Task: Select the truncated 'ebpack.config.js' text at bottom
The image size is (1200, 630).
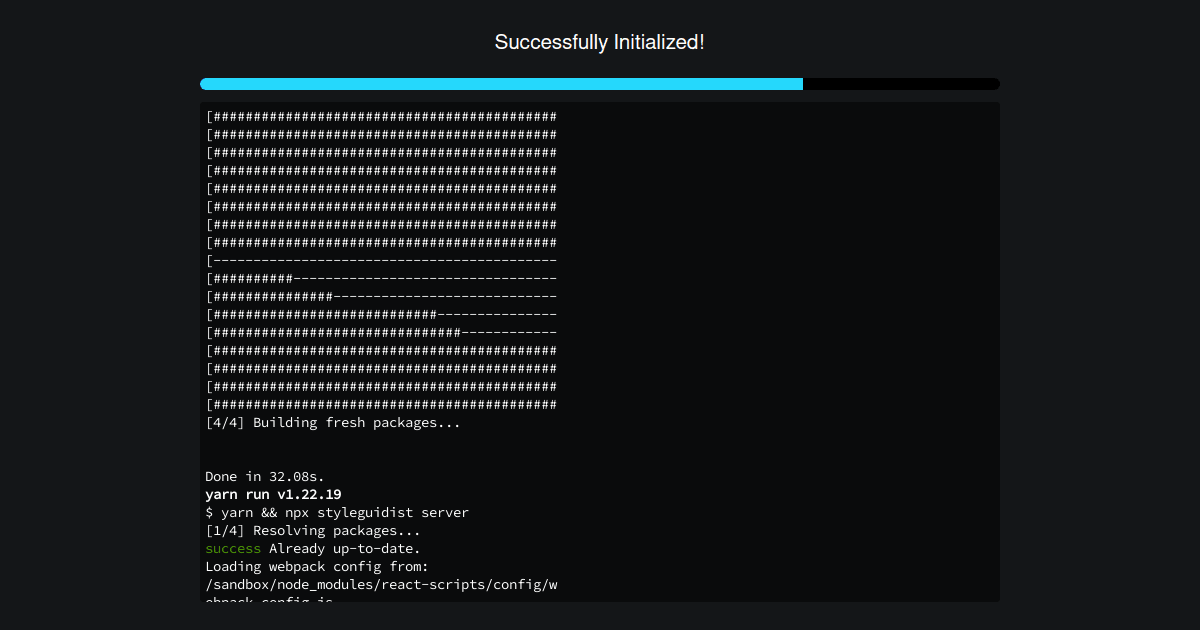Action: 265,600
